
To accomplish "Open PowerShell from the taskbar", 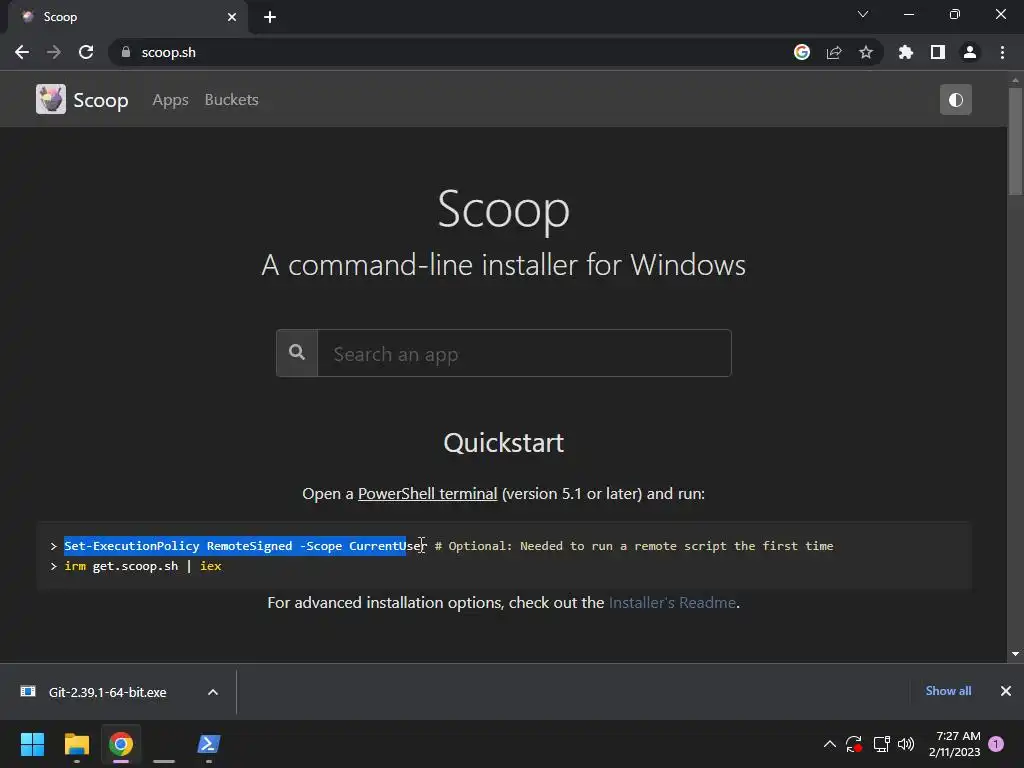I will click(x=209, y=744).
